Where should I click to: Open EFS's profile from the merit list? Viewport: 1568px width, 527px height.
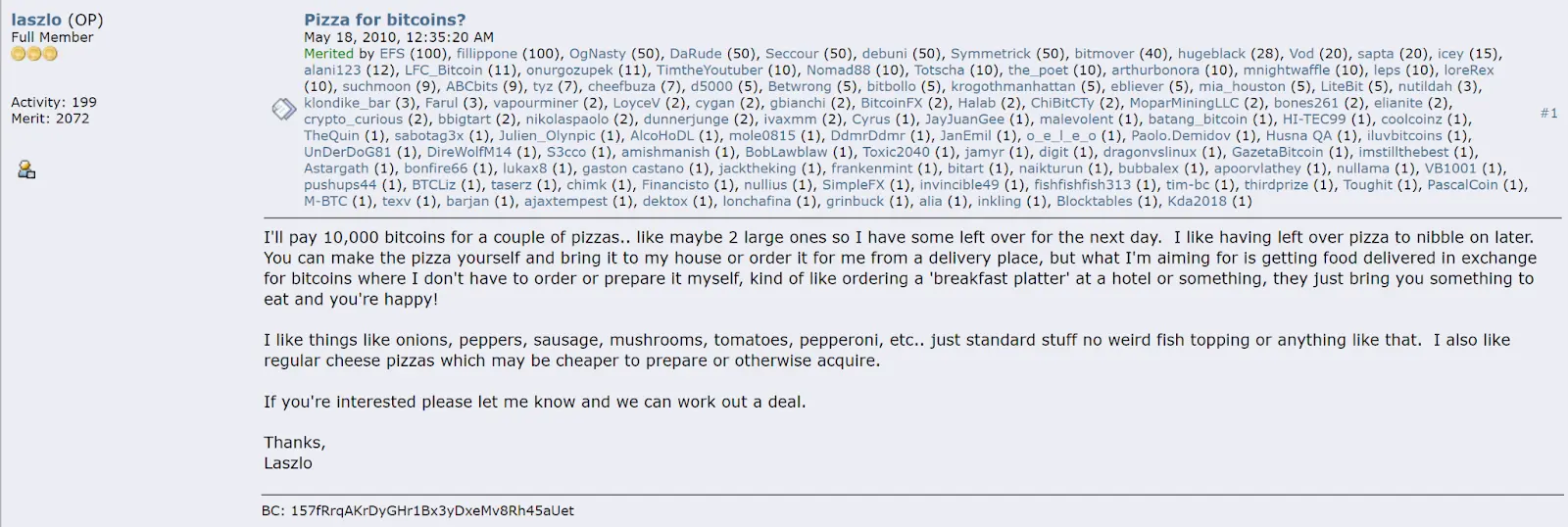tap(392, 54)
